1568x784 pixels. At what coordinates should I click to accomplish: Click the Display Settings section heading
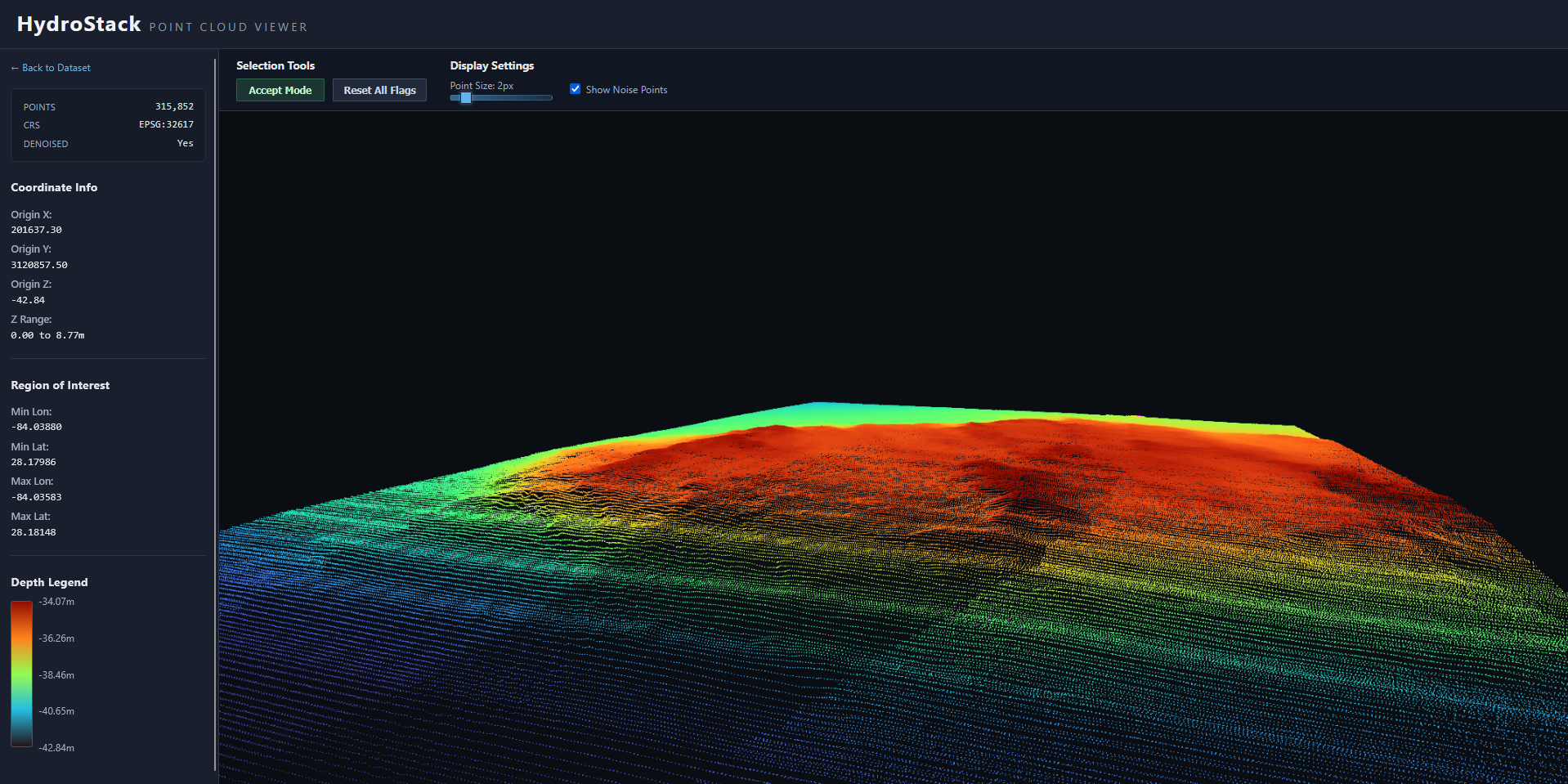coord(491,65)
